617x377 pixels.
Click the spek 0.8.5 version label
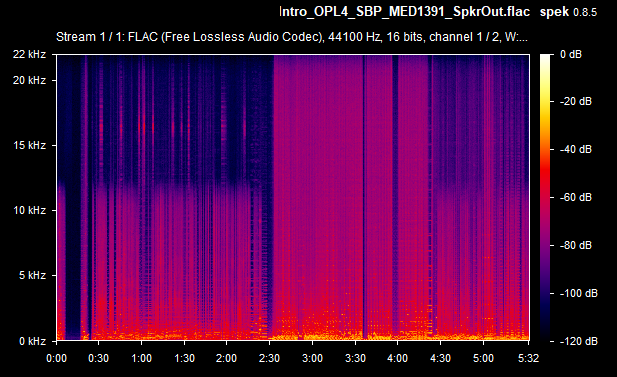(568, 12)
